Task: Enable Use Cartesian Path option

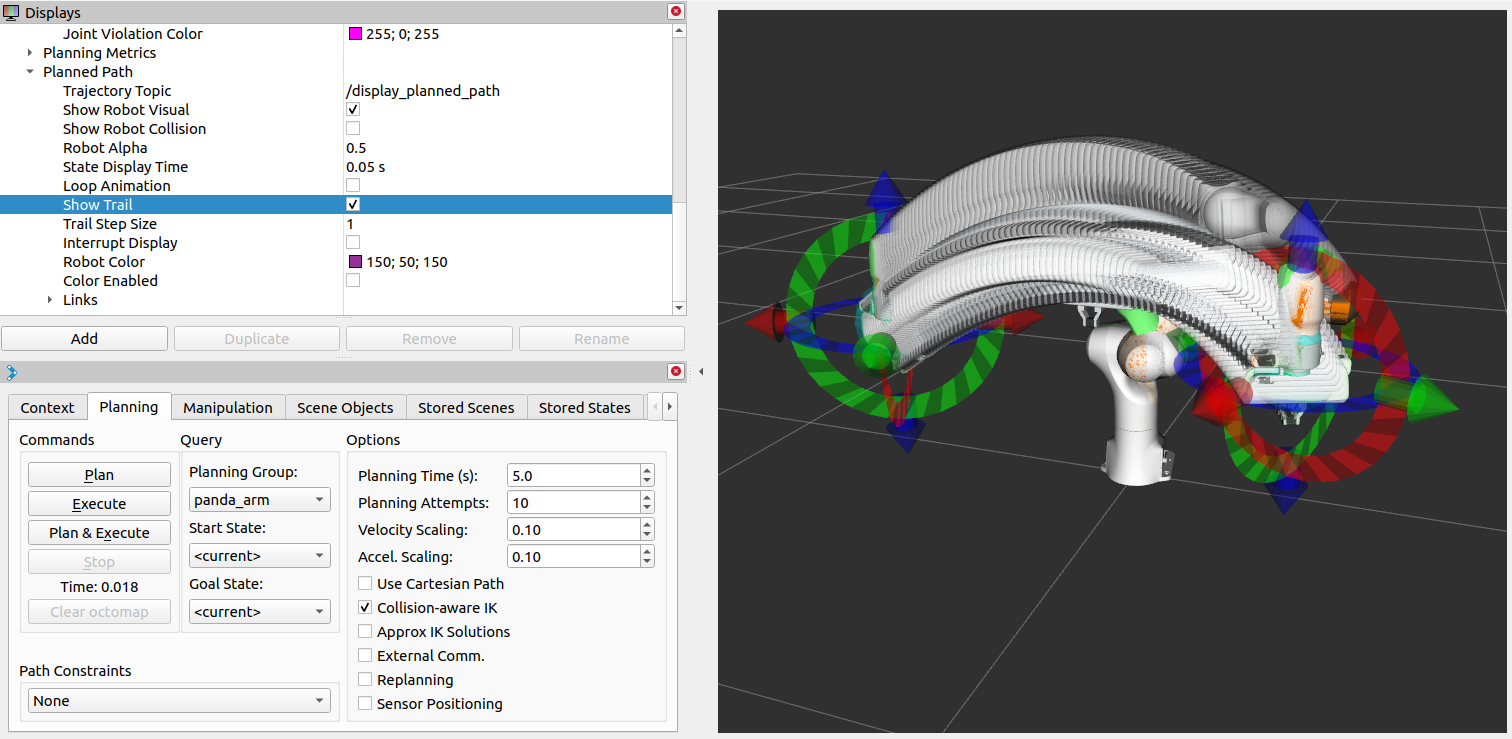Action: click(366, 584)
